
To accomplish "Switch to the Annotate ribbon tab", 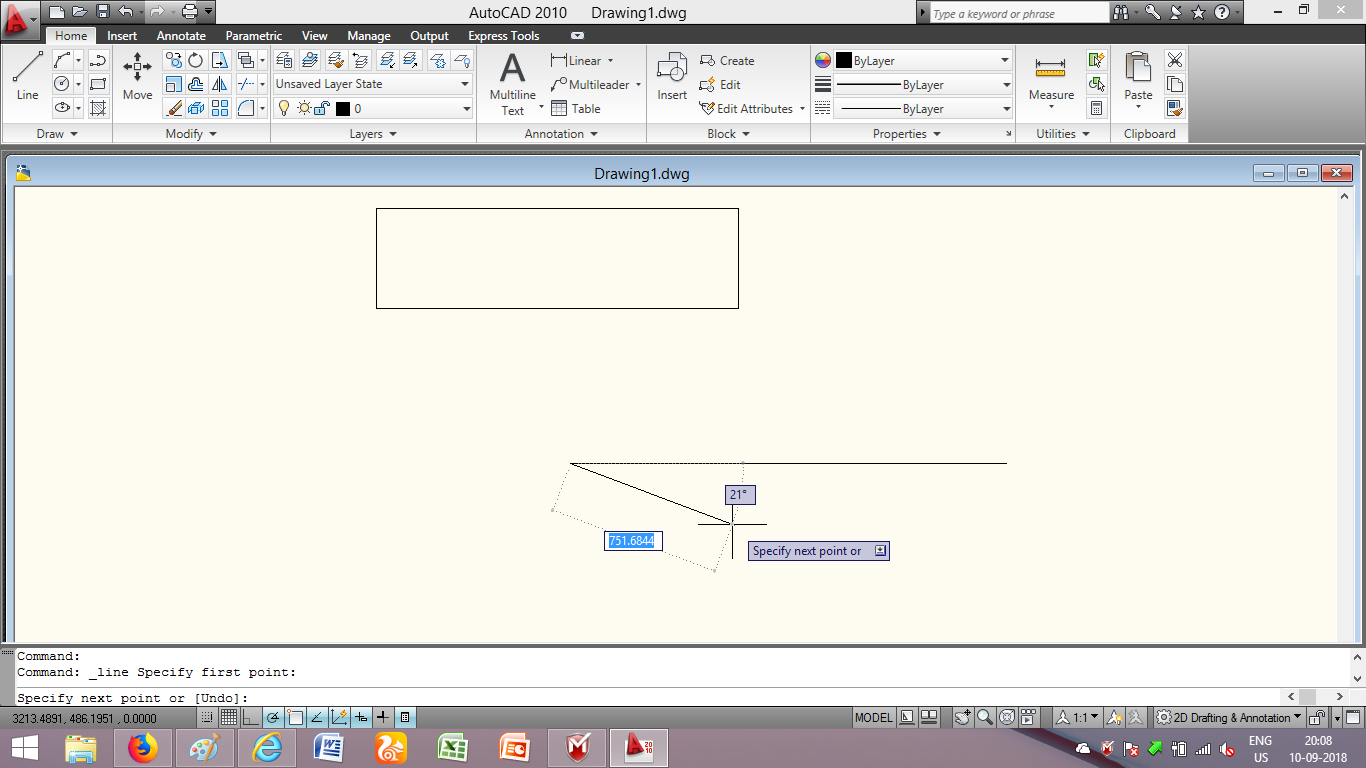I will [x=180, y=35].
